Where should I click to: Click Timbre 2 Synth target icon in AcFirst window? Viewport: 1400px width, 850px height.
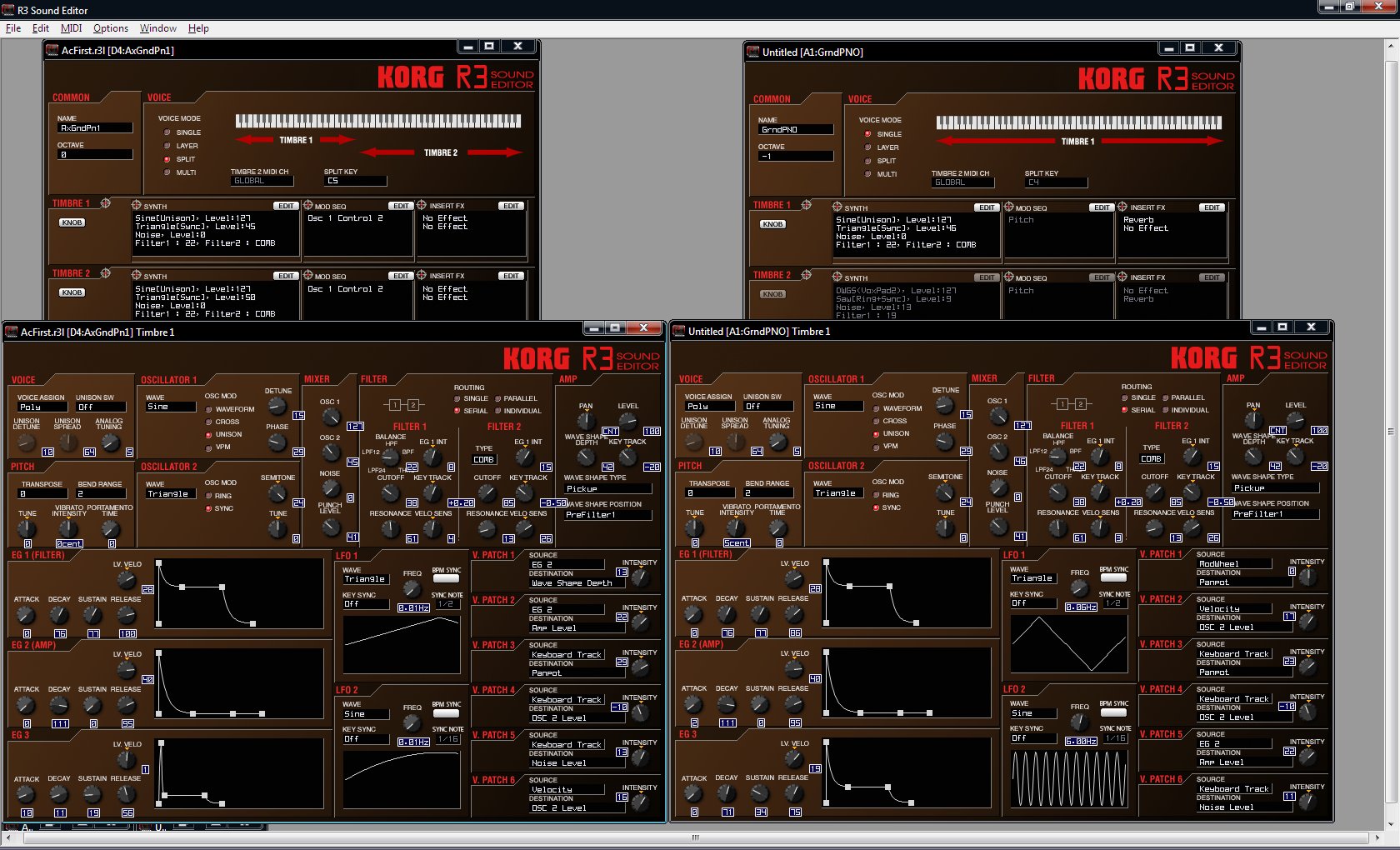click(x=137, y=275)
